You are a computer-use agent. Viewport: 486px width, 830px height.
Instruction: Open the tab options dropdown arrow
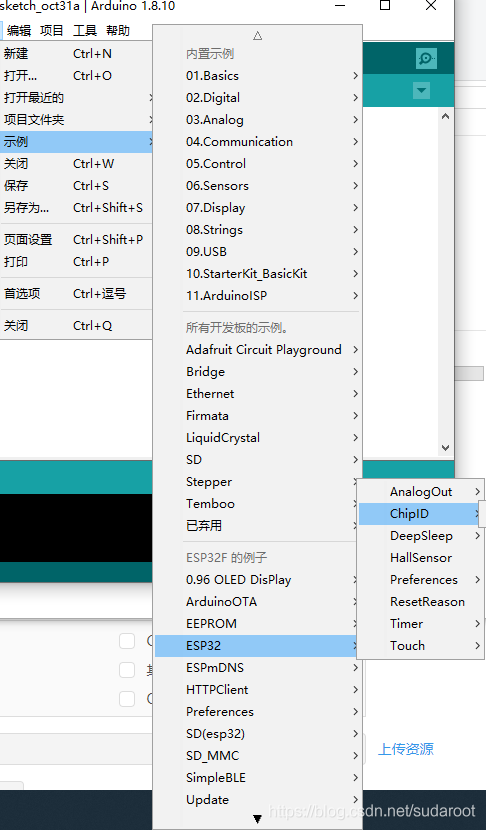(421, 91)
